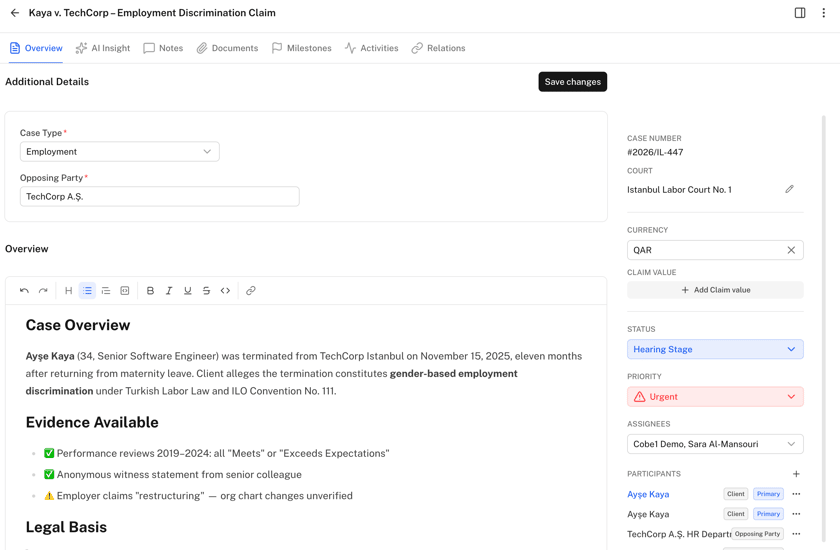Toggle italic formatting
This screenshot has width=840, height=550.
click(x=169, y=291)
